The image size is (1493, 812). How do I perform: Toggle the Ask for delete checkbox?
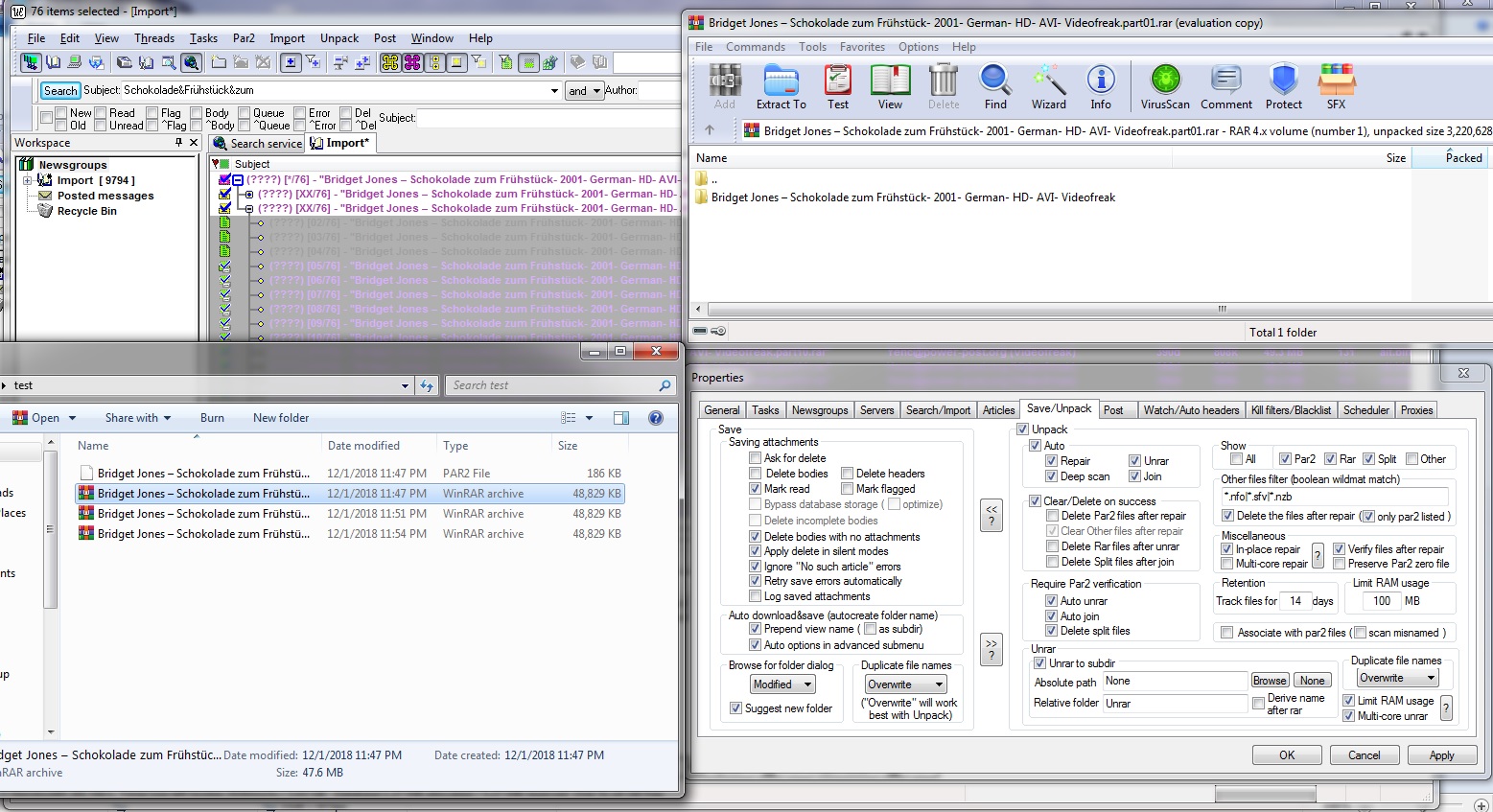pyautogui.click(x=756, y=458)
